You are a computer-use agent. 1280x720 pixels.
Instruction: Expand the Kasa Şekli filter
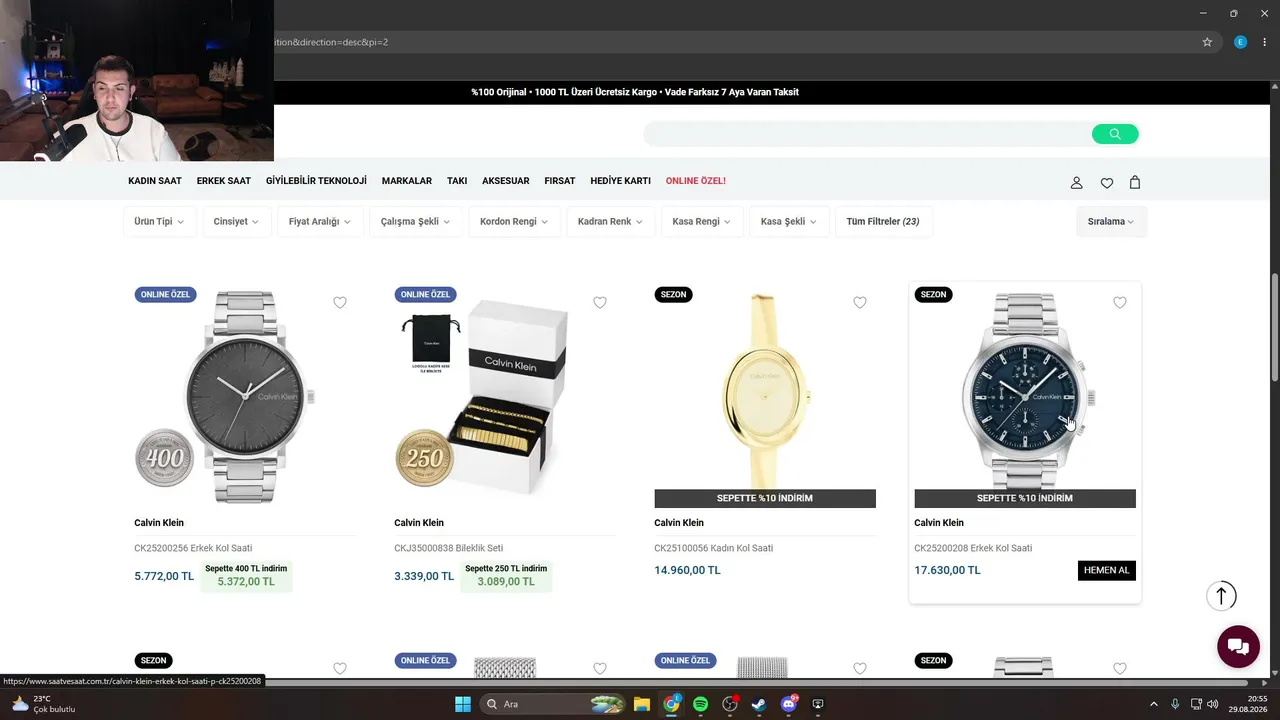coord(788,221)
